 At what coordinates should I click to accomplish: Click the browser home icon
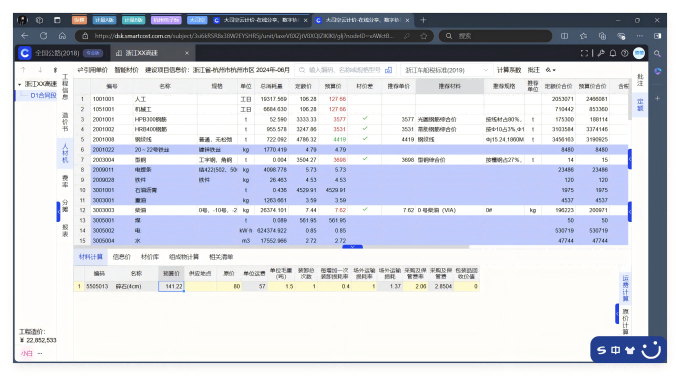pyautogui.click(x=62, y=36)
